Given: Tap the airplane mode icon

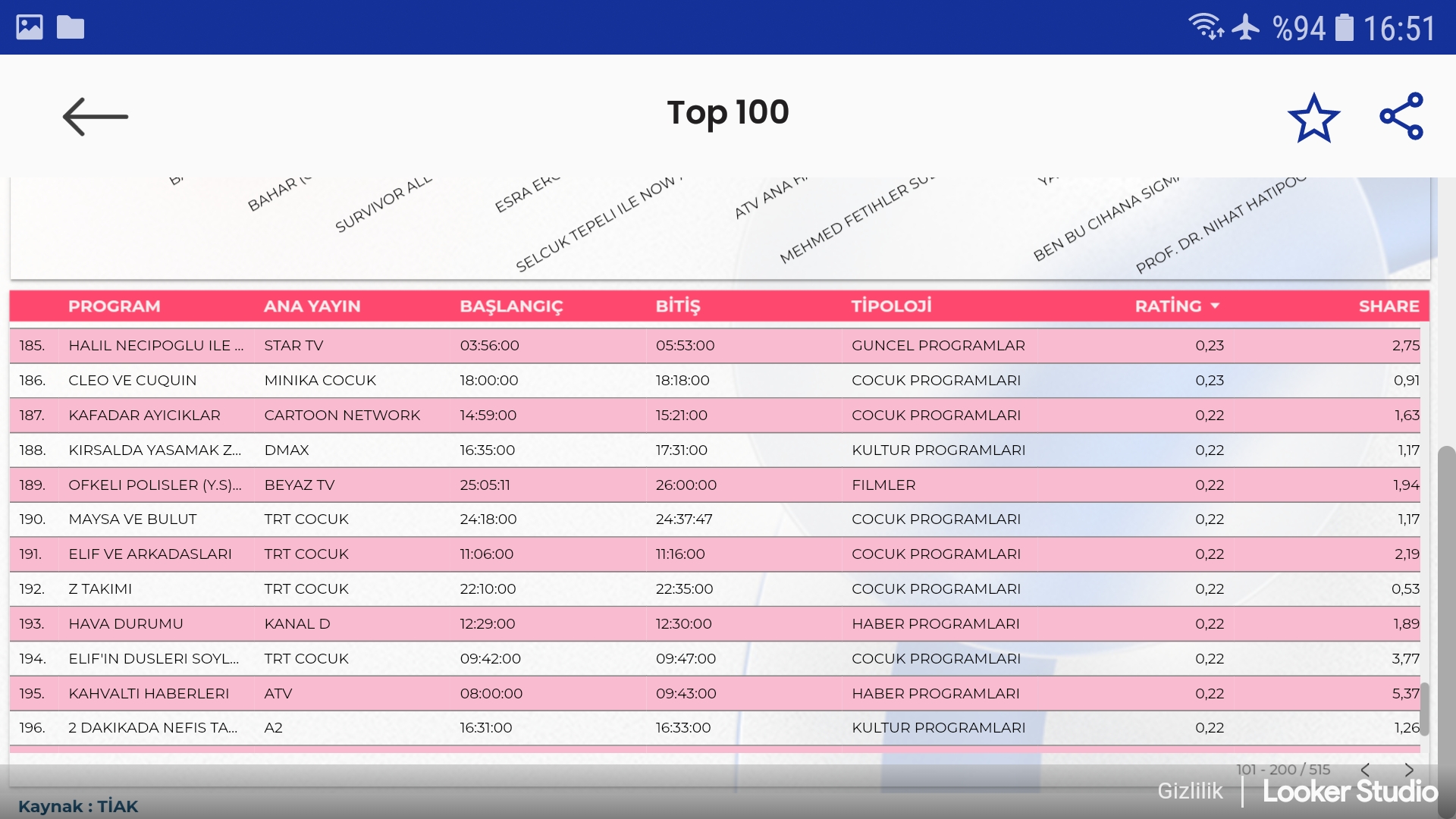Looking at the screenshot, I should pos(1245,27).
